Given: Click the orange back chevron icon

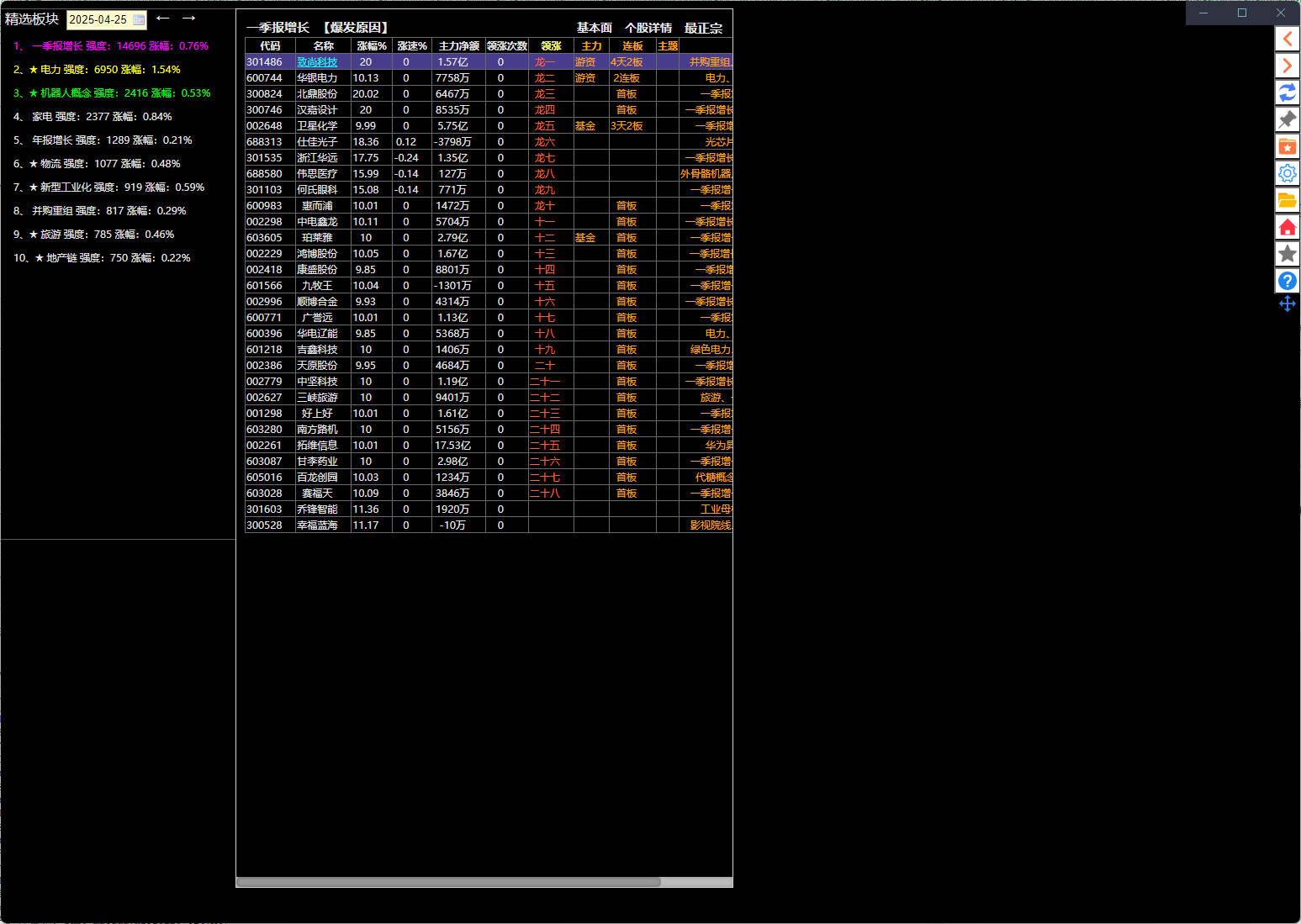Looking at the screenshot, I should (1287, 39).
